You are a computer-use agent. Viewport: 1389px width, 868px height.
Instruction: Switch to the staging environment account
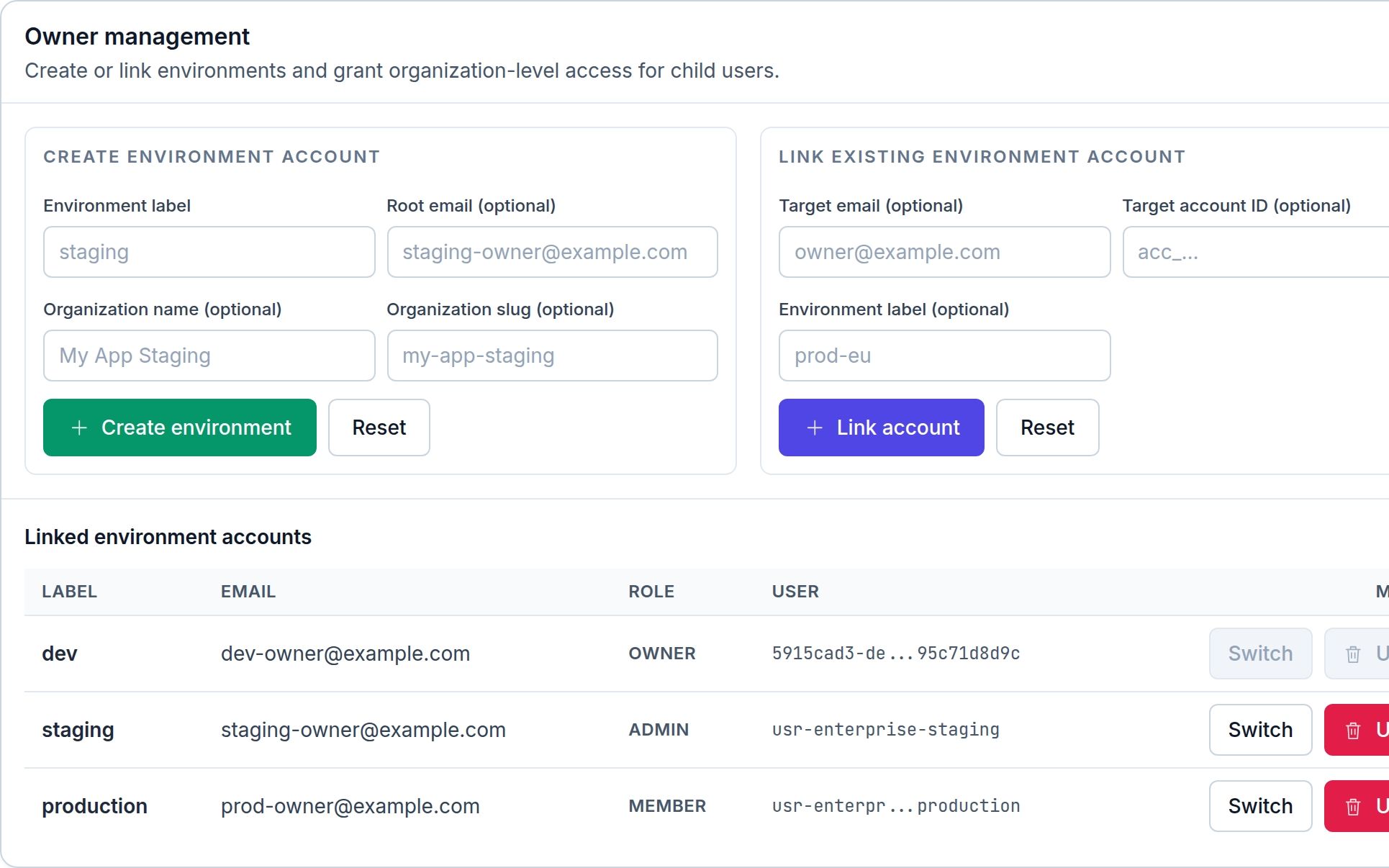pyautogui.click(x=1261, y=730)
